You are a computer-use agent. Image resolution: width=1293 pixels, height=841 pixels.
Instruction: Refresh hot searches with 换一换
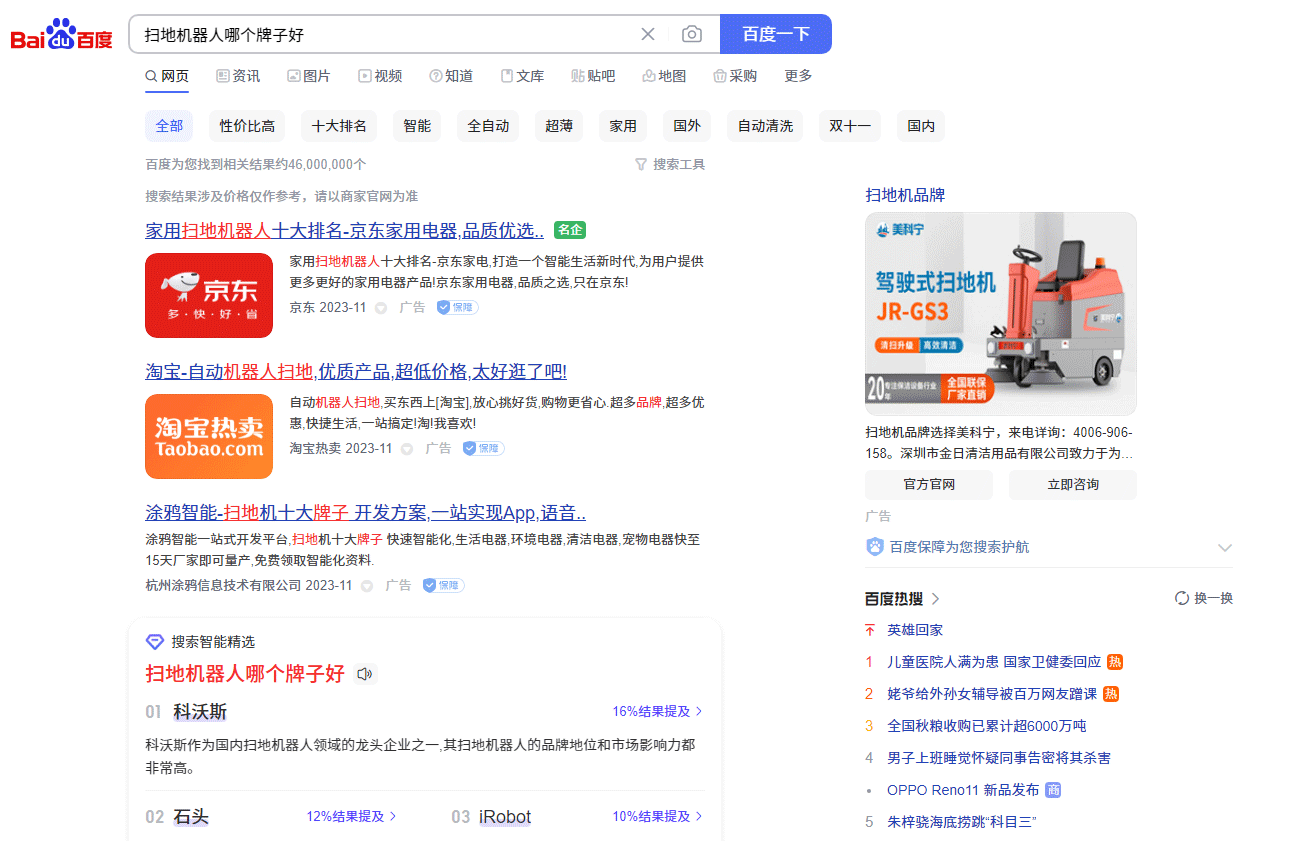point(1204,598)
